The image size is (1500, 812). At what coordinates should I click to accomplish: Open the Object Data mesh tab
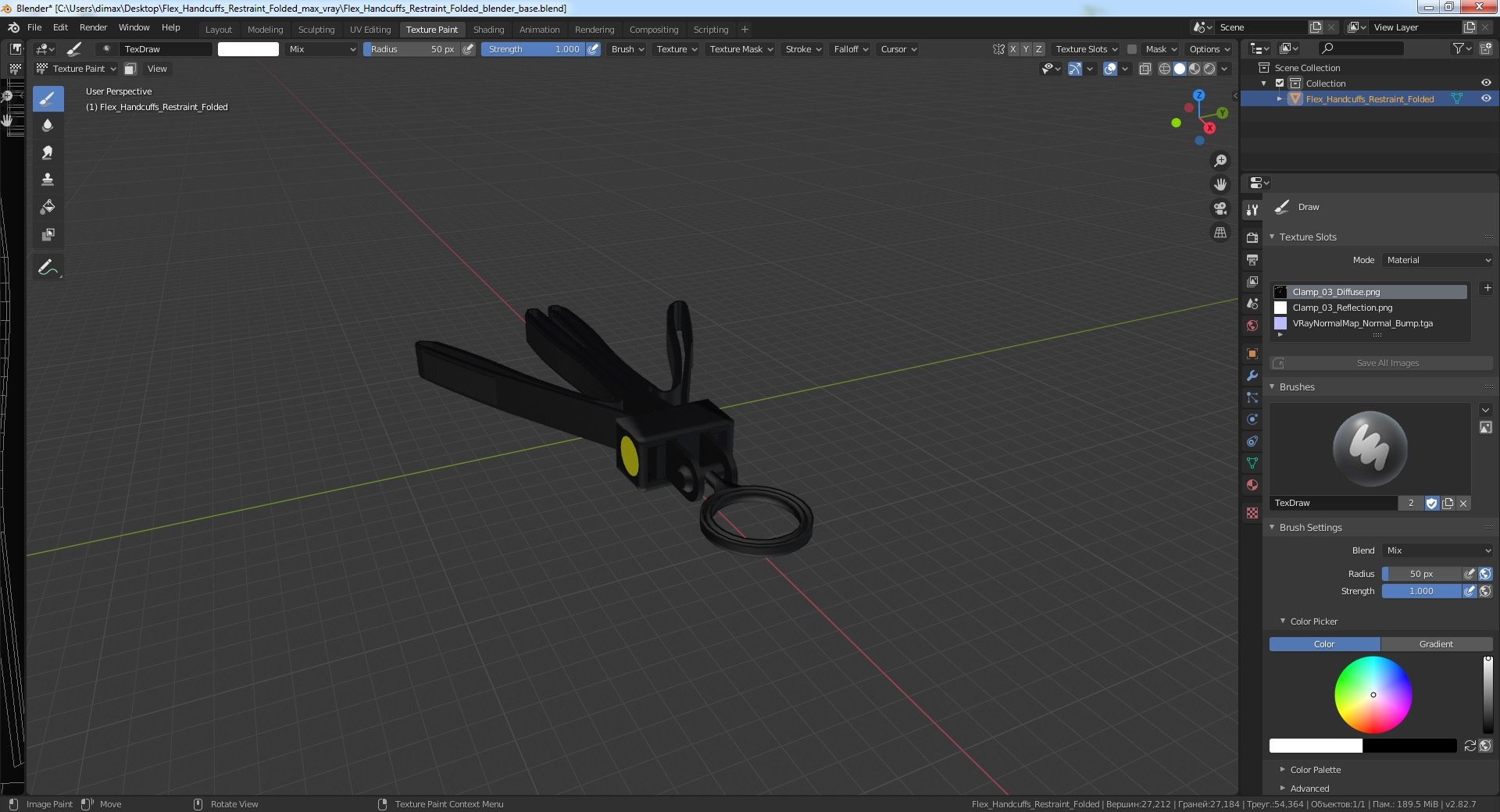[1252, 463]
